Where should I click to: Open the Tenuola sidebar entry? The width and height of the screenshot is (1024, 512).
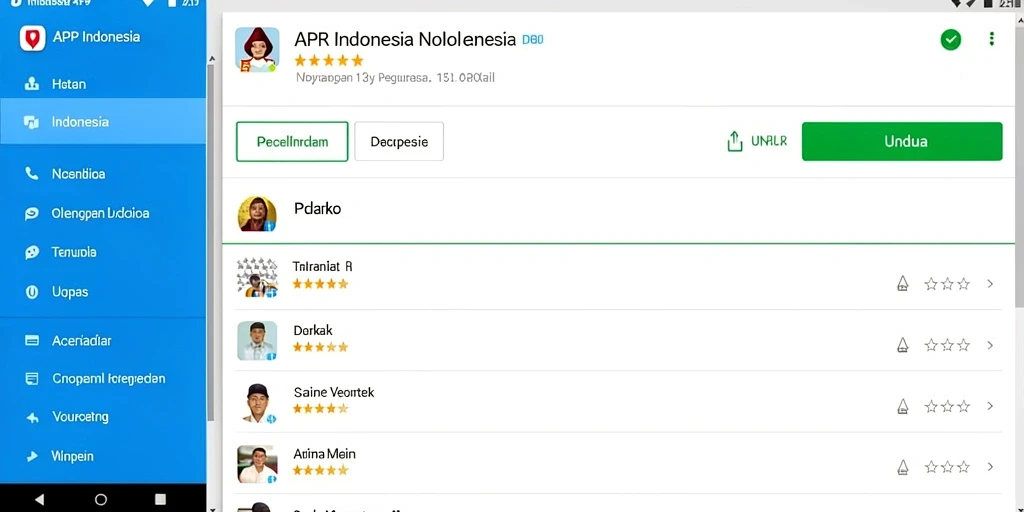(x=103, y=252)
